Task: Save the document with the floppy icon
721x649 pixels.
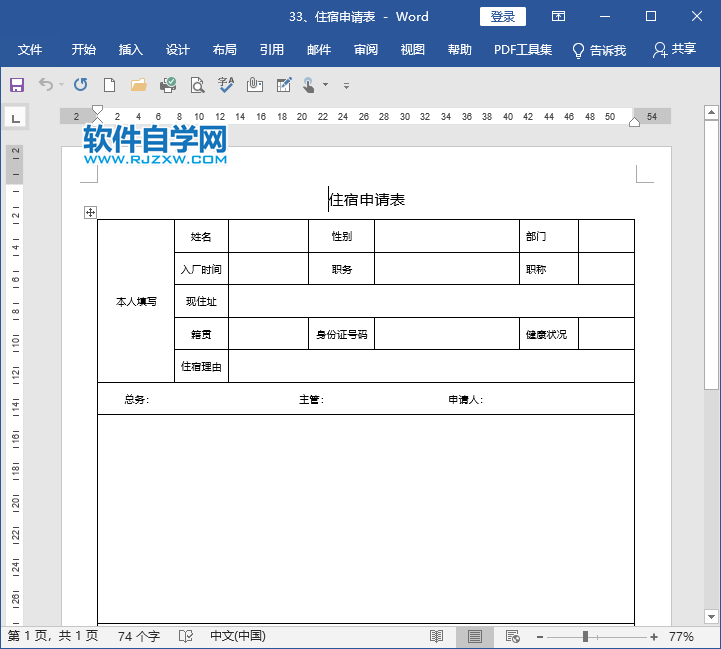Action: tap(17, 85)
